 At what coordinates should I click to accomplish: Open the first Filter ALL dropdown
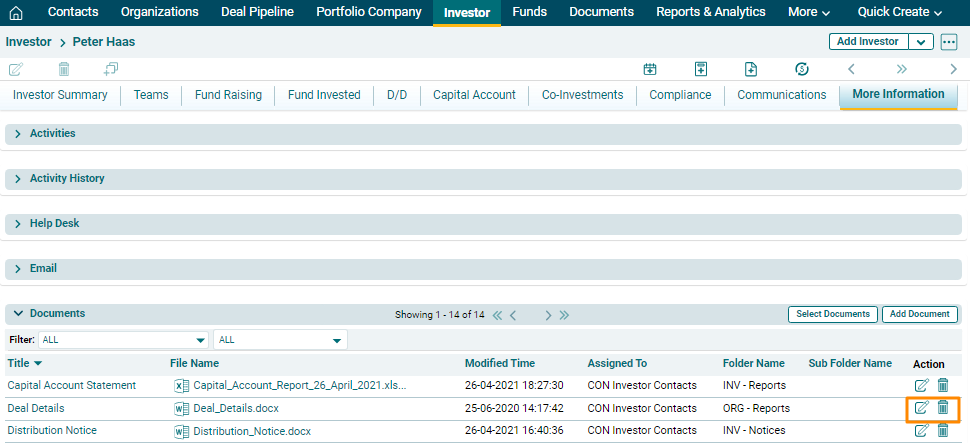click(x=123, y=340)
